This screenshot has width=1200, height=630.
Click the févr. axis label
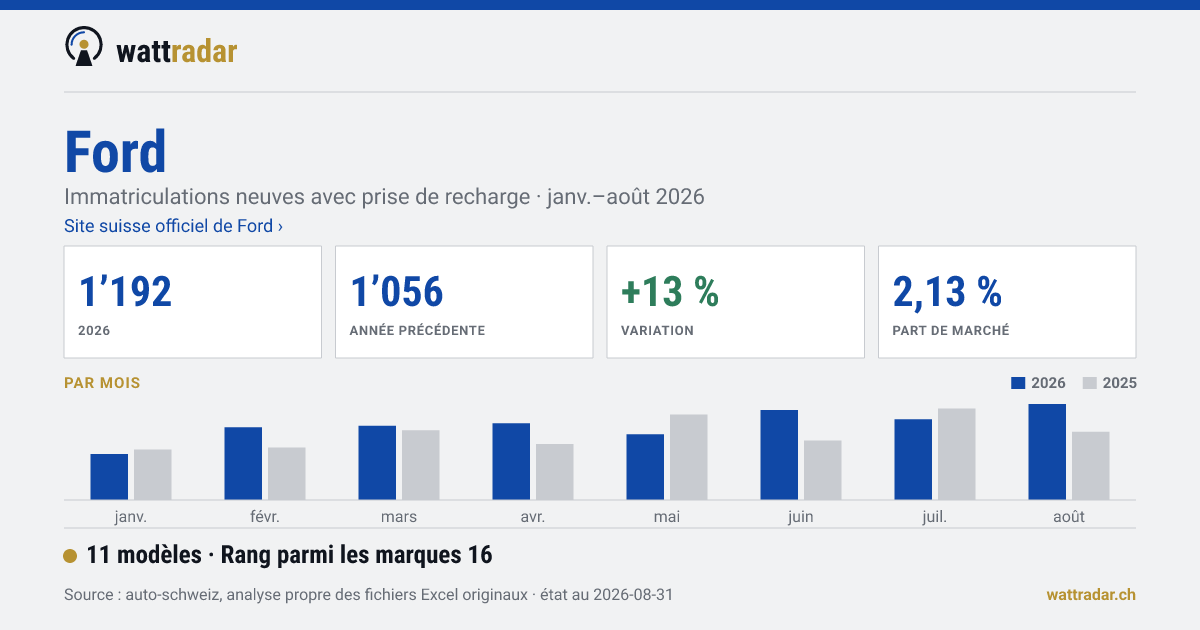pyautogui.click(x=265, y=517)
